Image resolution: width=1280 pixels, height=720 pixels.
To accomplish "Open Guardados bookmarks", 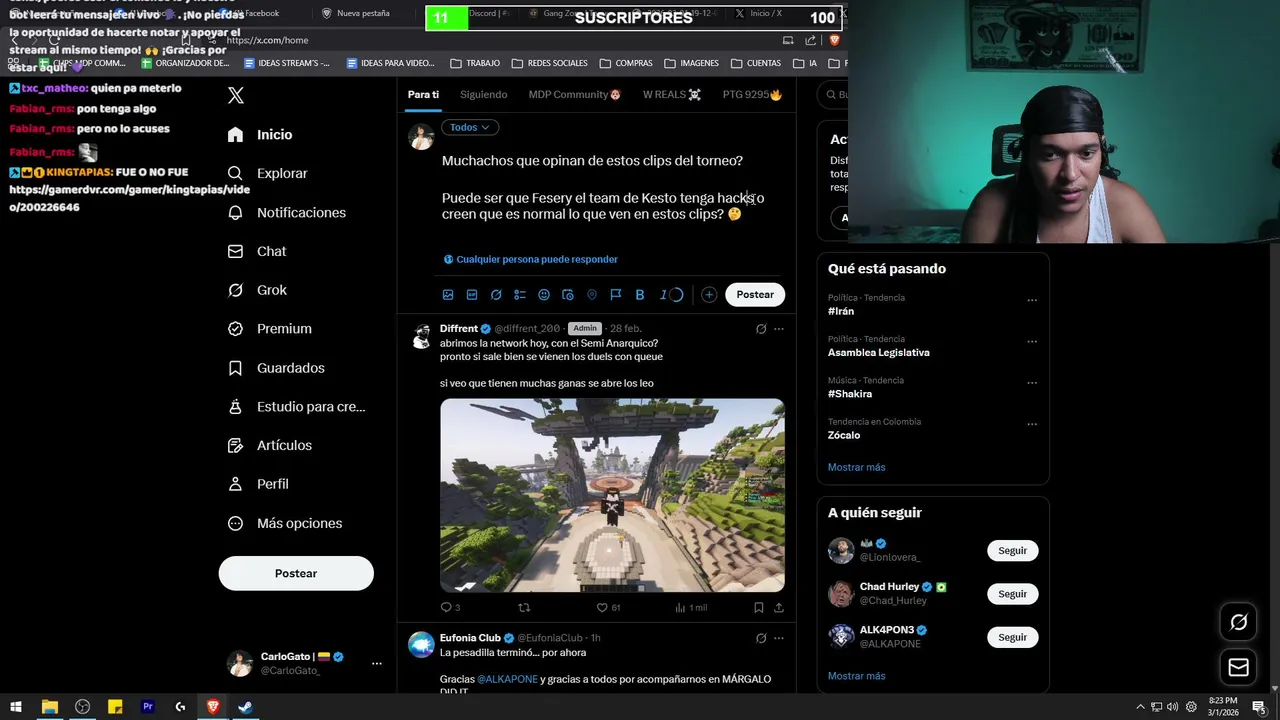I will [276, 368].
